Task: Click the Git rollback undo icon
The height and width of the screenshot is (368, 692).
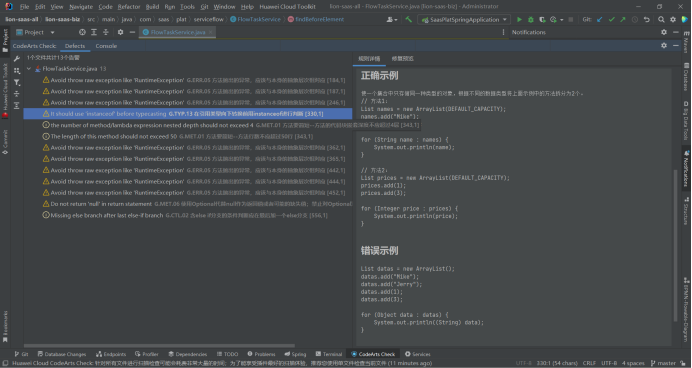Action: (x=647, y=19)
